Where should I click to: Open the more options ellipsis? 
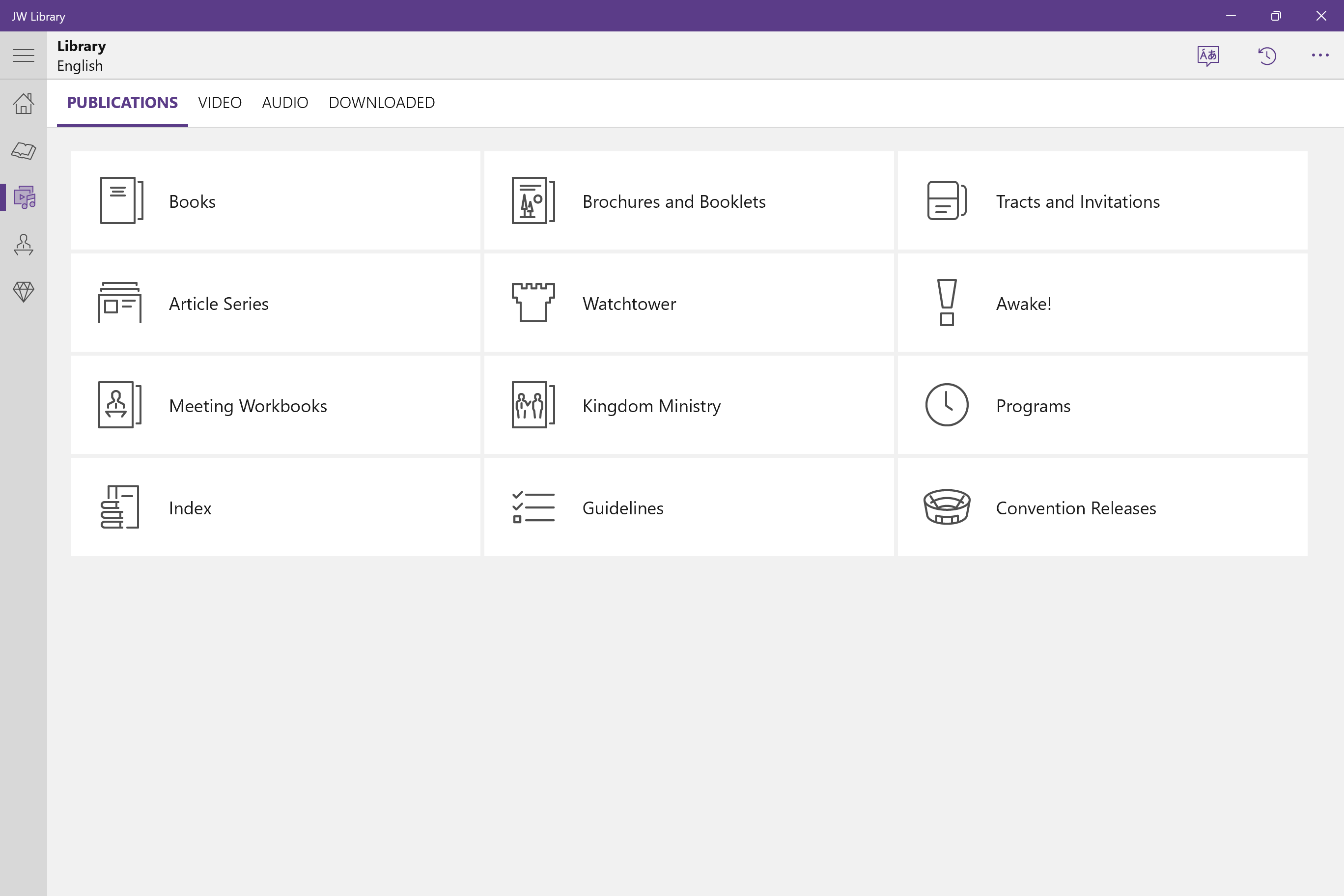click(x=1320, y=56)
